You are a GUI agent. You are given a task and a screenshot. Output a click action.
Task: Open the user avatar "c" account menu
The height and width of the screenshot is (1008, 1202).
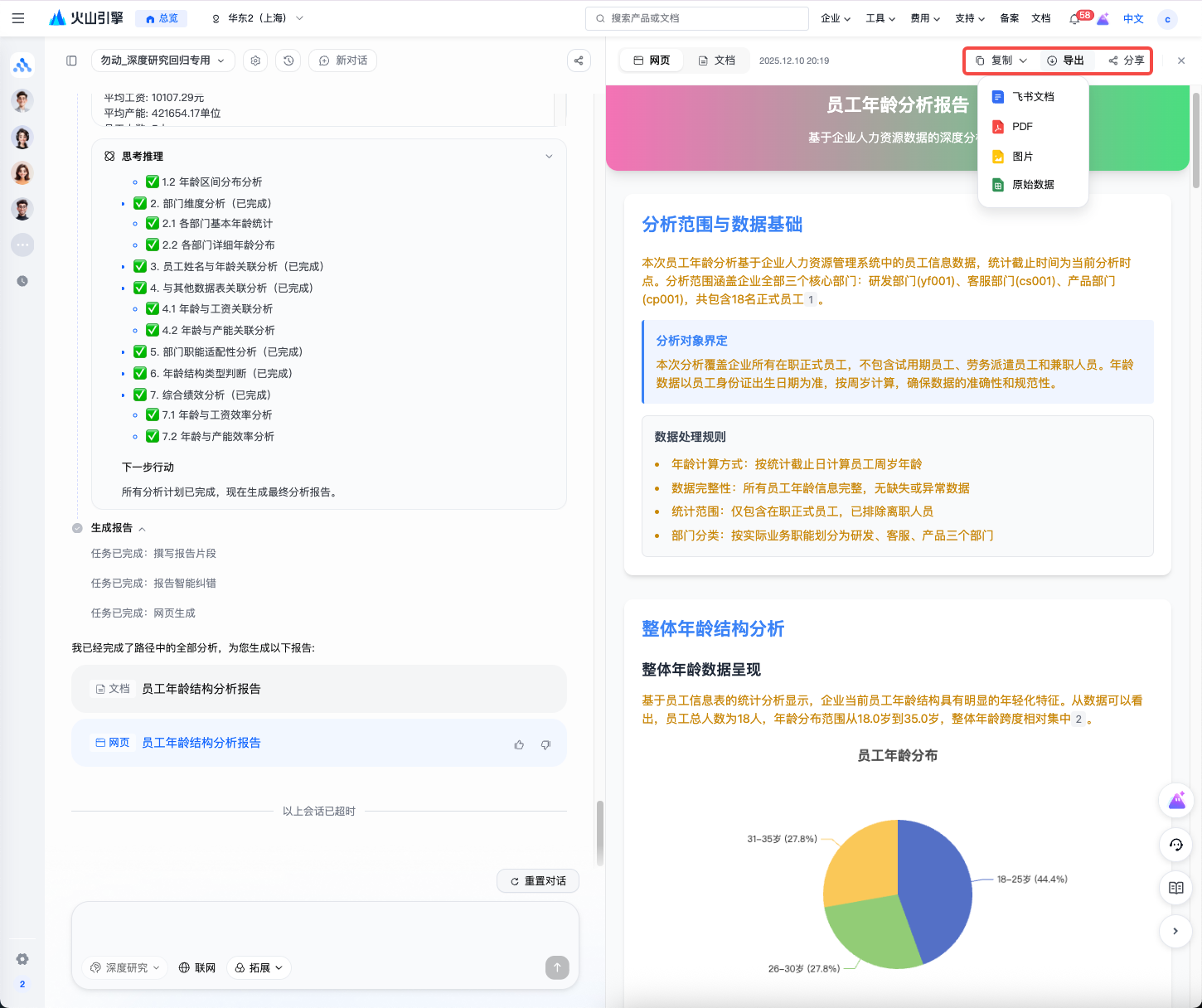pos(1167,19)
